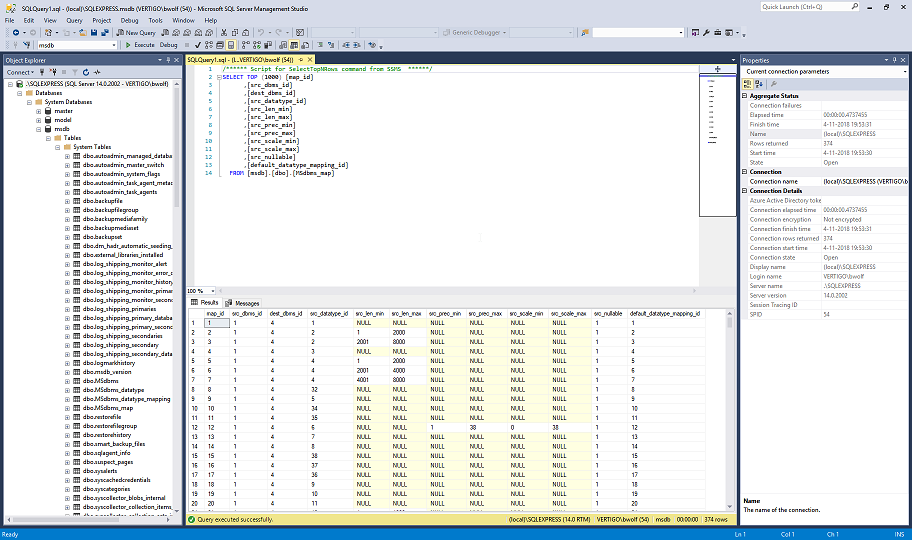Image resolution: width=912 pixels, height=540 pixels.
Task: Click the results grid vertical scrollbar
Action: tap(729, 410)
